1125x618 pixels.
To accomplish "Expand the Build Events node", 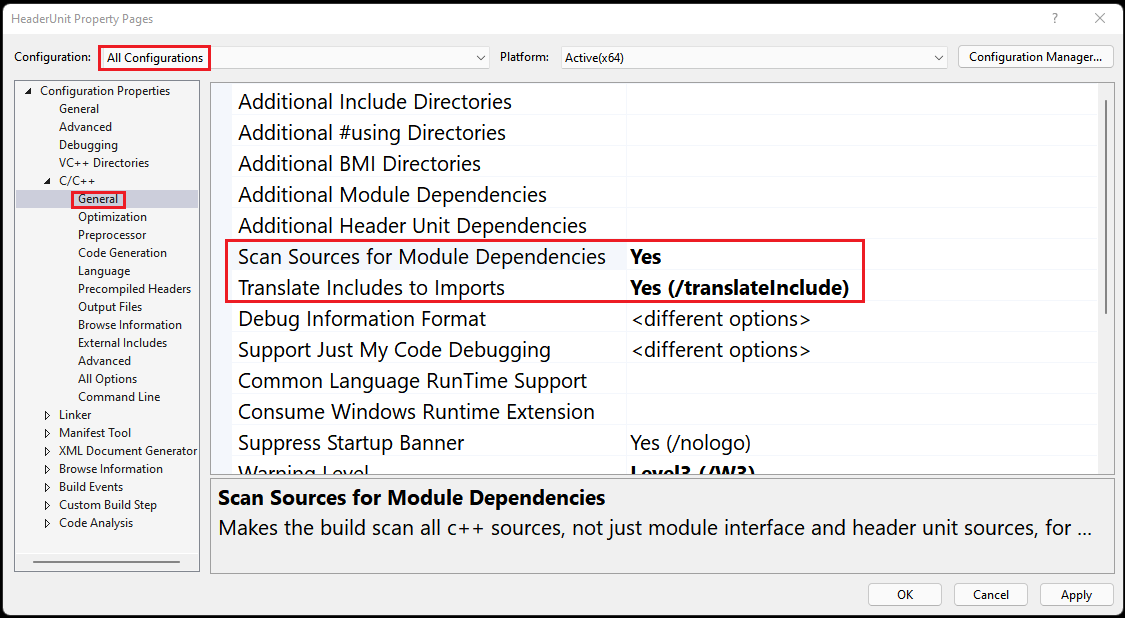I will click(x=47, y=486).
